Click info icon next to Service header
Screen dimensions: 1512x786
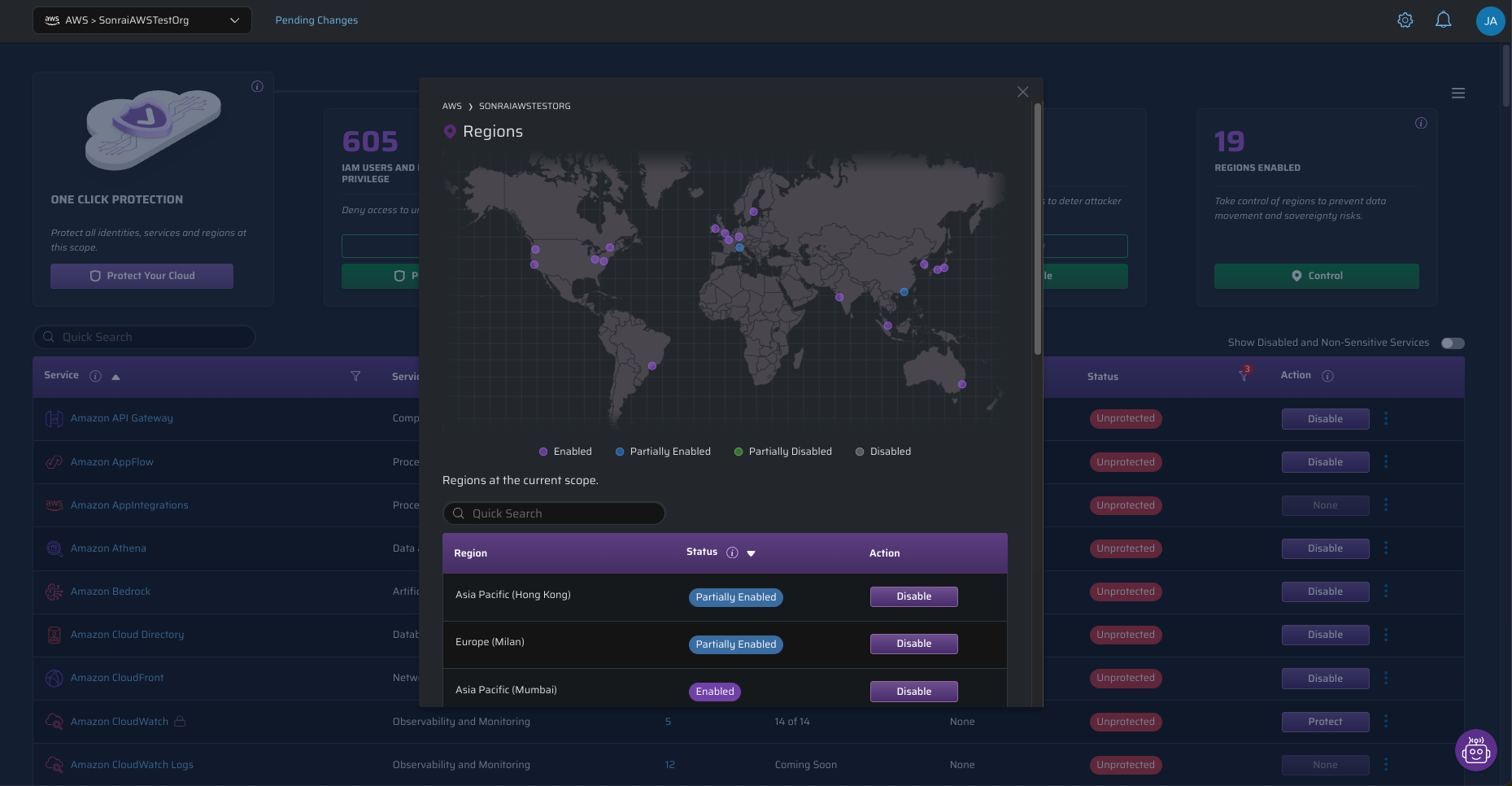point(95,376)
